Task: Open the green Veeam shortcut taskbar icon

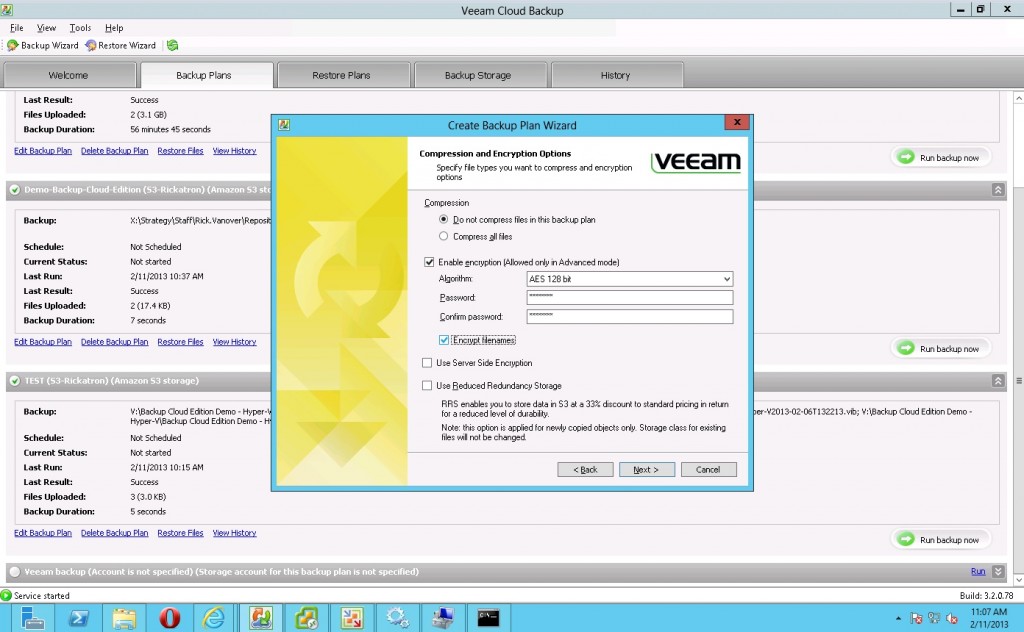Action: coord(306,618)
